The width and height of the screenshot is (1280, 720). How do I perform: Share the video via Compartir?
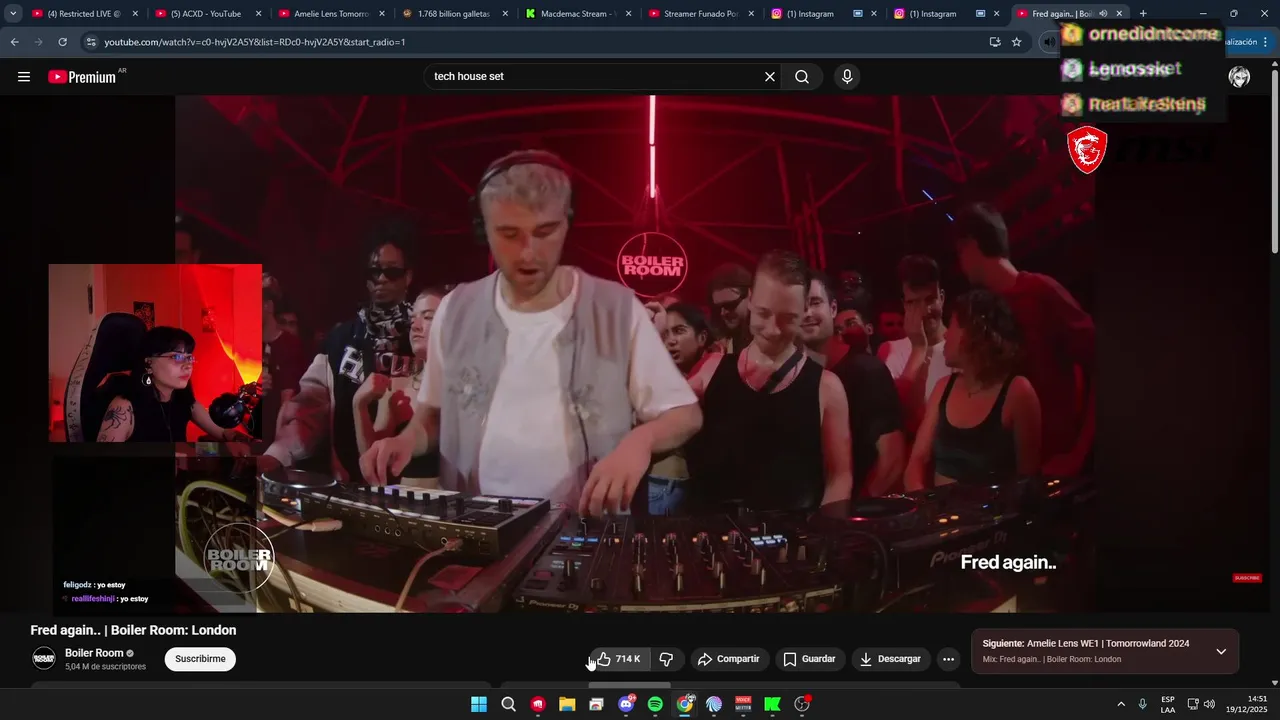click(x=729, y=659)
